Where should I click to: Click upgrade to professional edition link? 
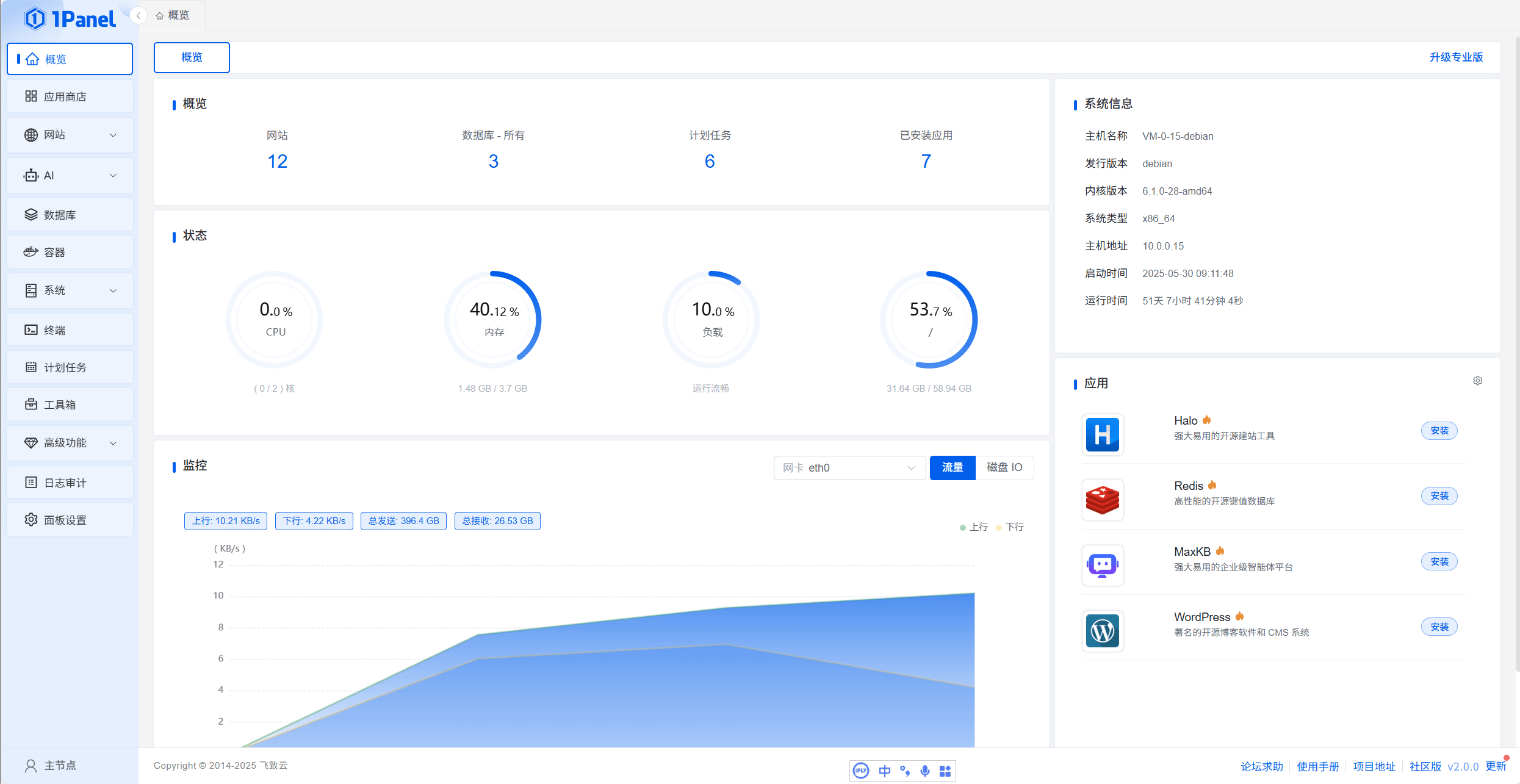[x=1456, y=57]
